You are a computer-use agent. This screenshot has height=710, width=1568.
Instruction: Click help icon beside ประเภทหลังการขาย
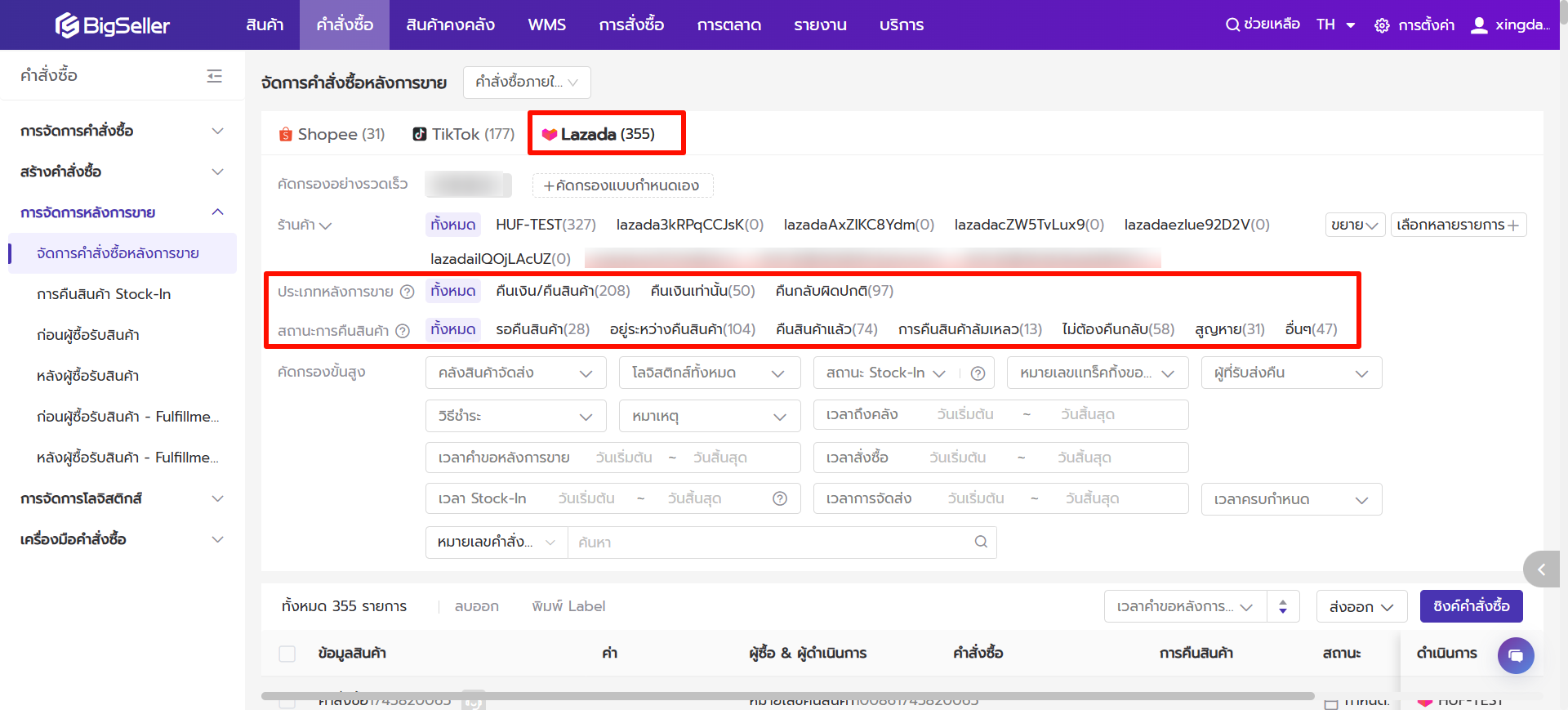pos(407,292)
